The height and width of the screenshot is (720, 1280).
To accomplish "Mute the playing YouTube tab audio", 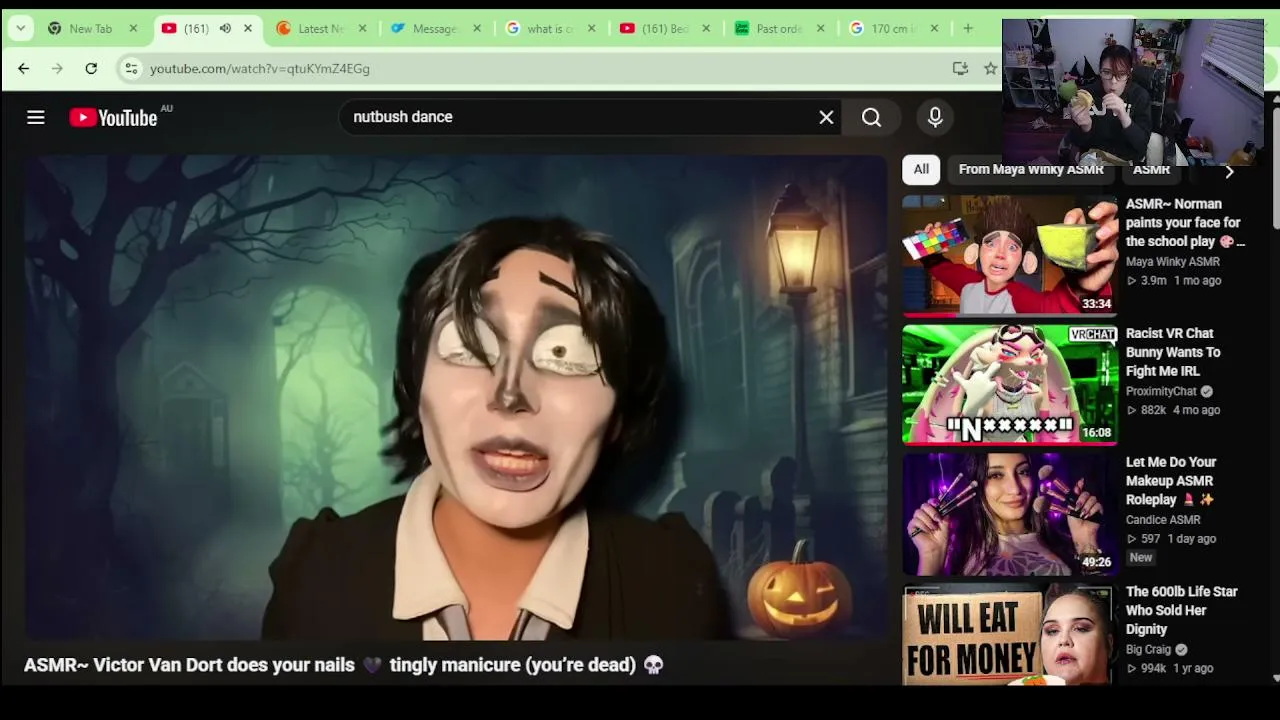I will 225,28.
